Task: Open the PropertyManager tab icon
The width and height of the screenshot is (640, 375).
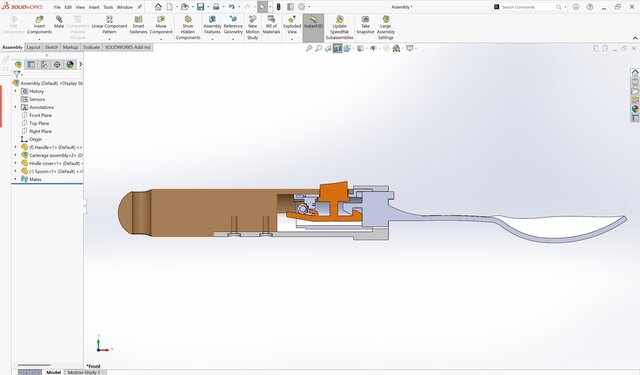Action: [x=31, y=64]
